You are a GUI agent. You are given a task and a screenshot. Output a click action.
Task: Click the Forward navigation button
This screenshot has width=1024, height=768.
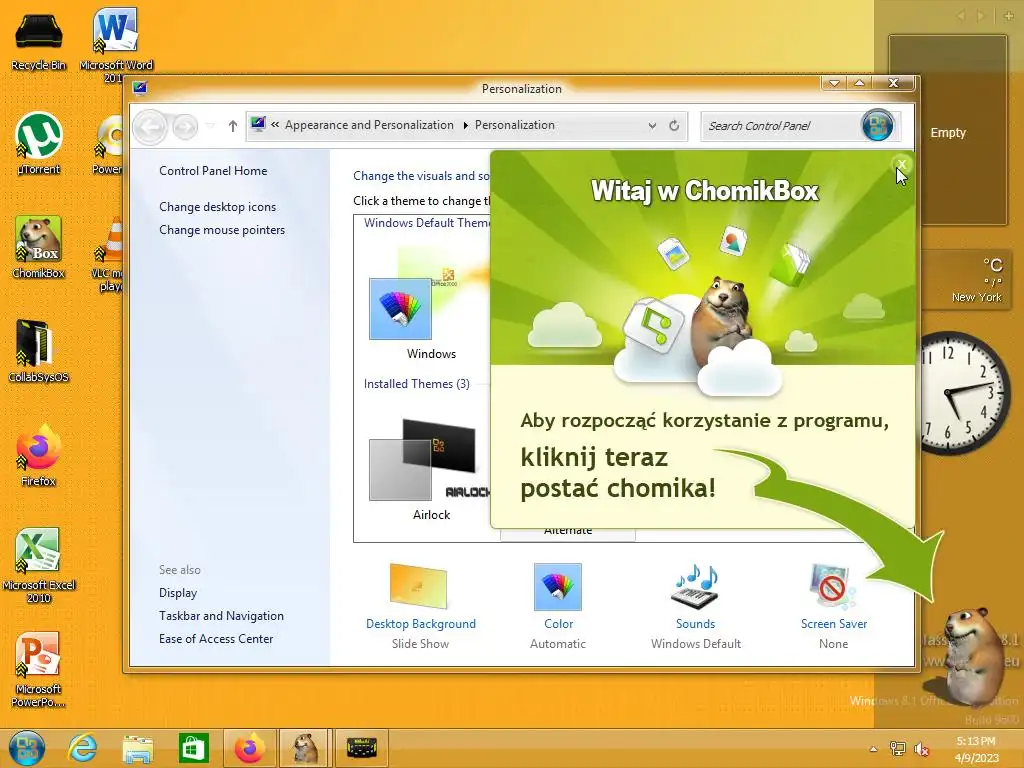pos(185,126)
